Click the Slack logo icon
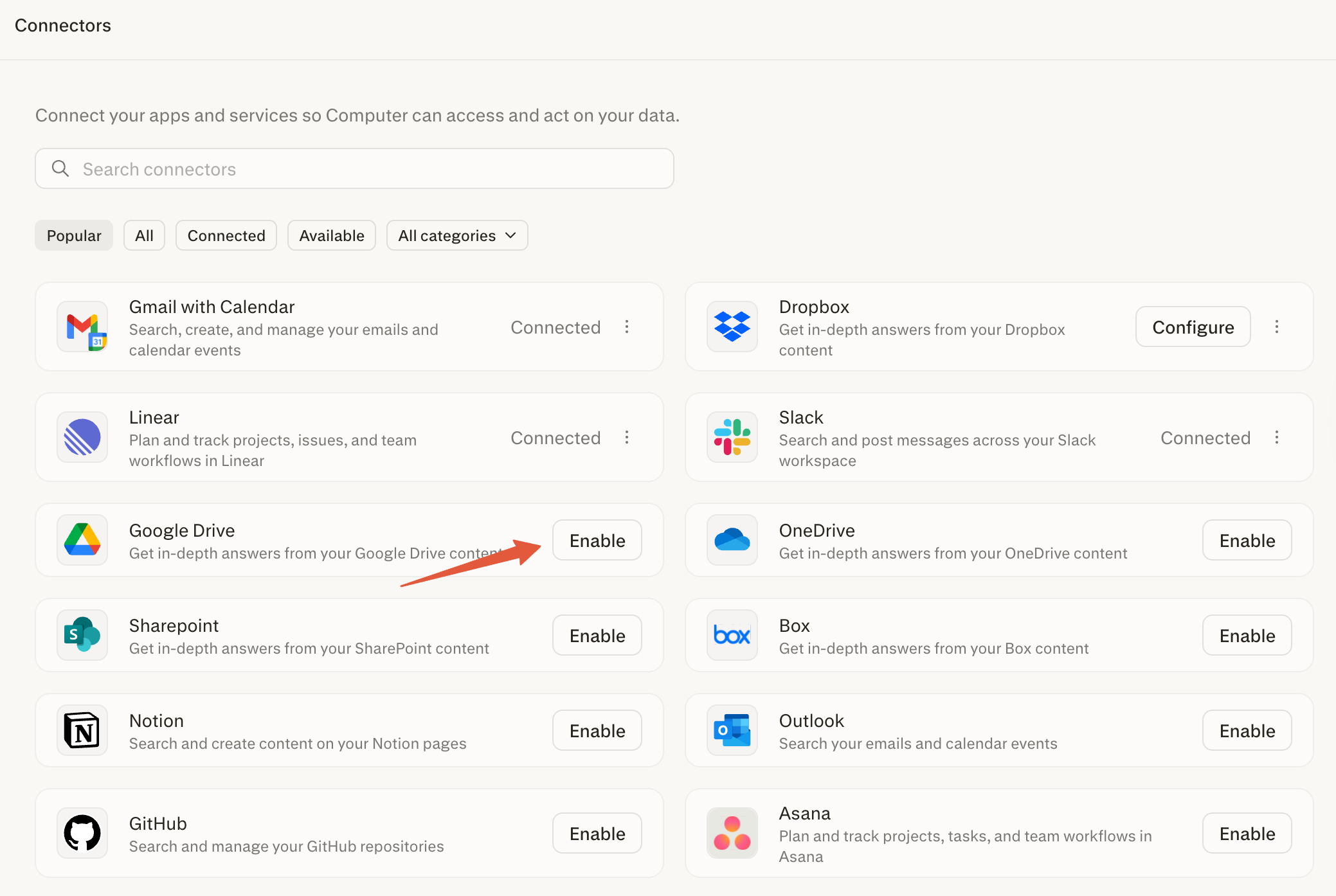 (x=732, y=437)
